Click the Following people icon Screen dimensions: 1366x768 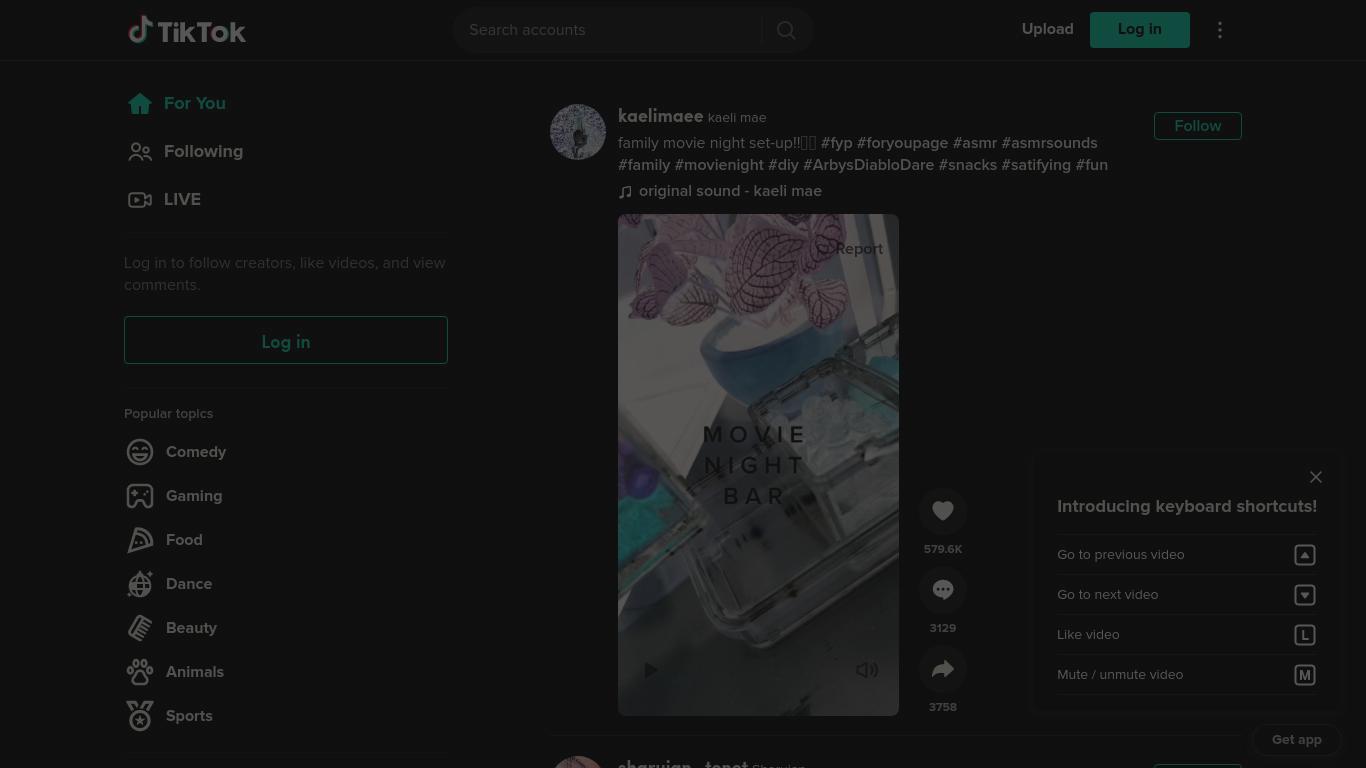140,151
